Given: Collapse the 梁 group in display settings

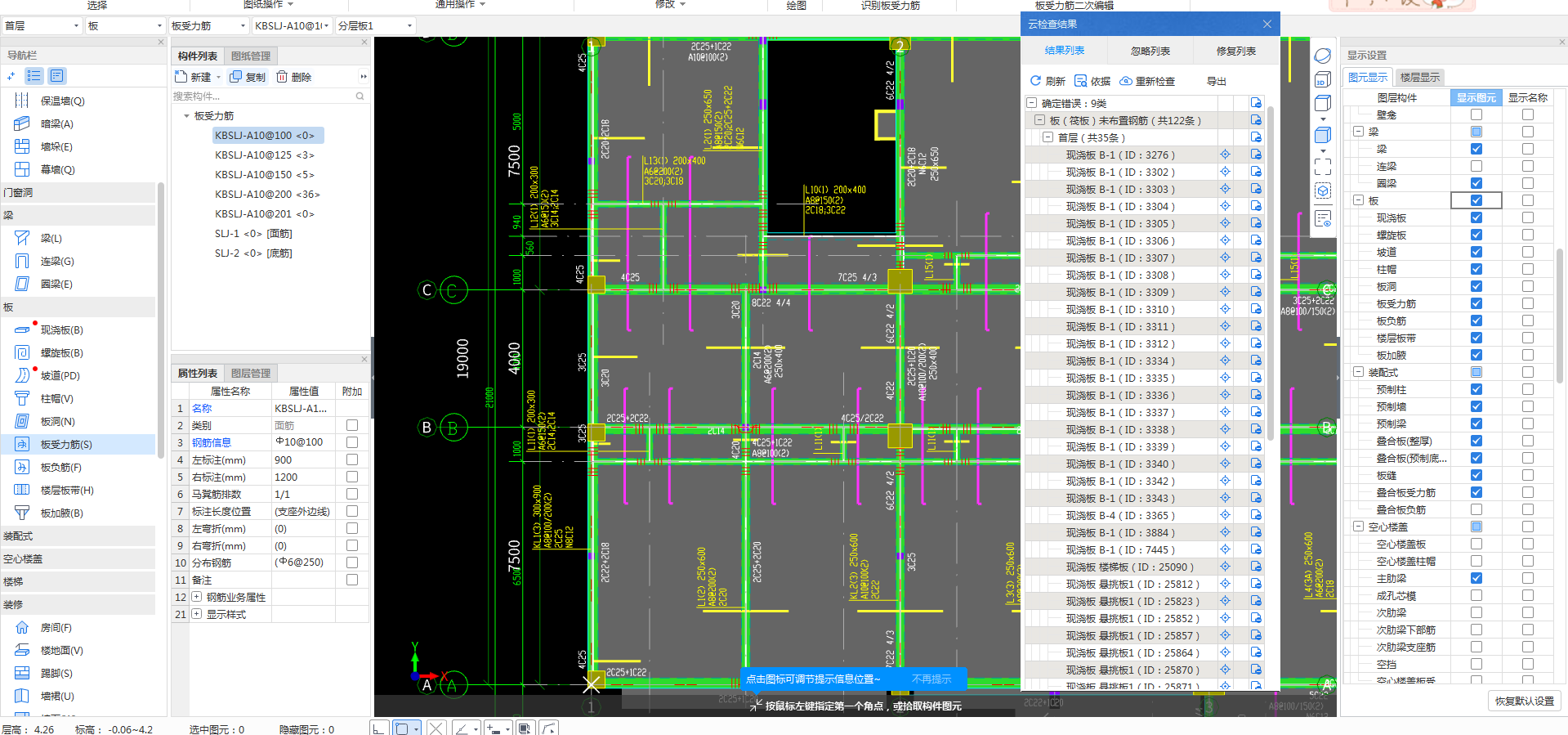Looking at the screenshot, I should coord(1358,132).
